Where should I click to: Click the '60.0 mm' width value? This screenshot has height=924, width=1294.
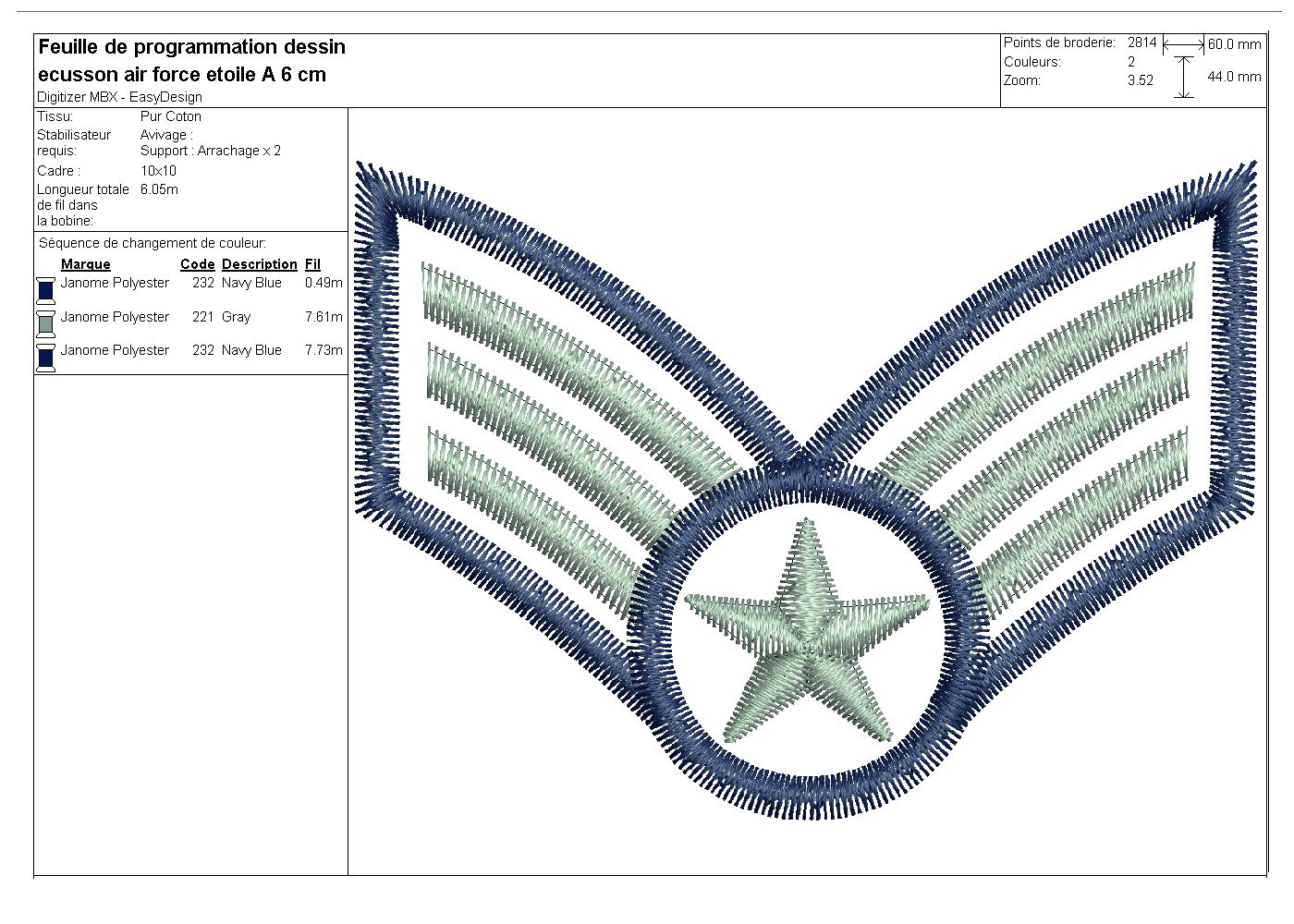click(x=1234, y=44)
